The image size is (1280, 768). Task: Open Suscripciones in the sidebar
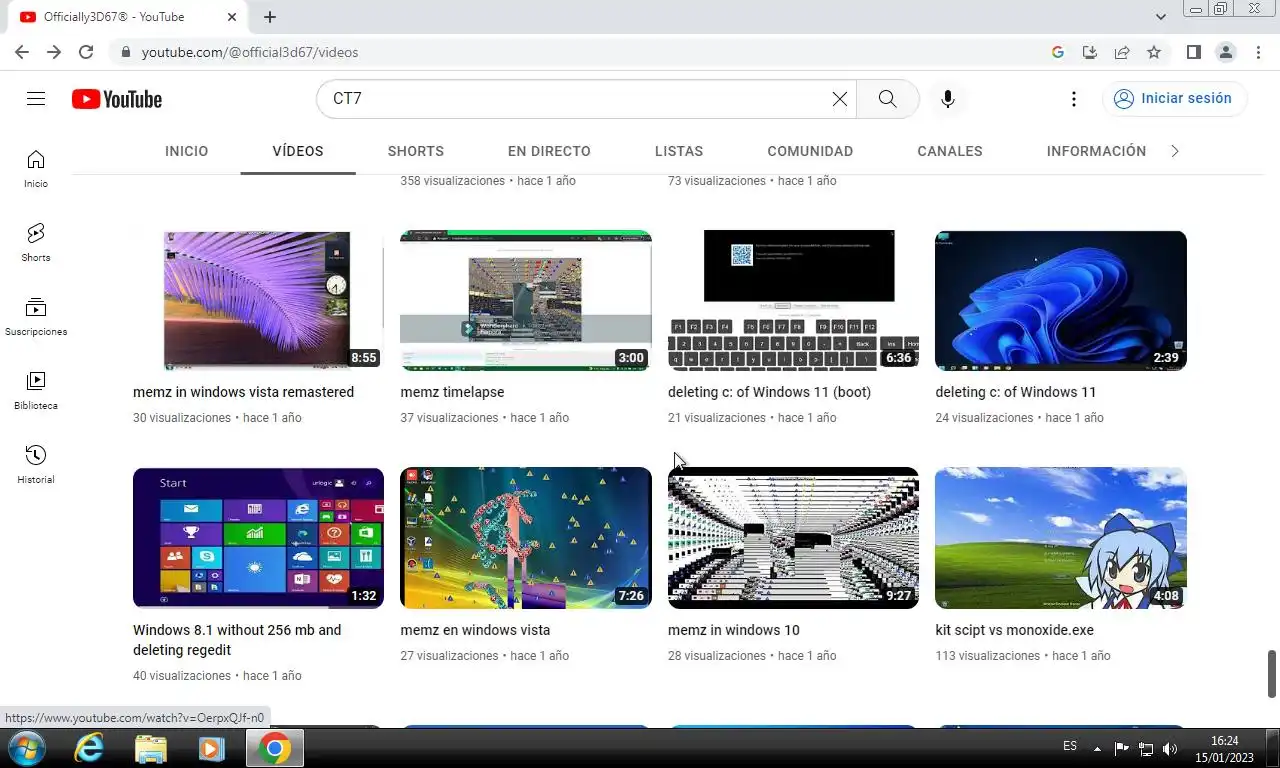(x=36, y=316)
